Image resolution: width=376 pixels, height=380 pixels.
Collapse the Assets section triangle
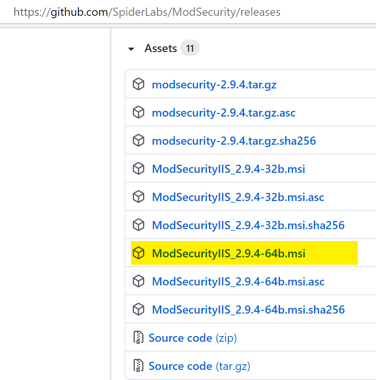click(x=131, y=49)
